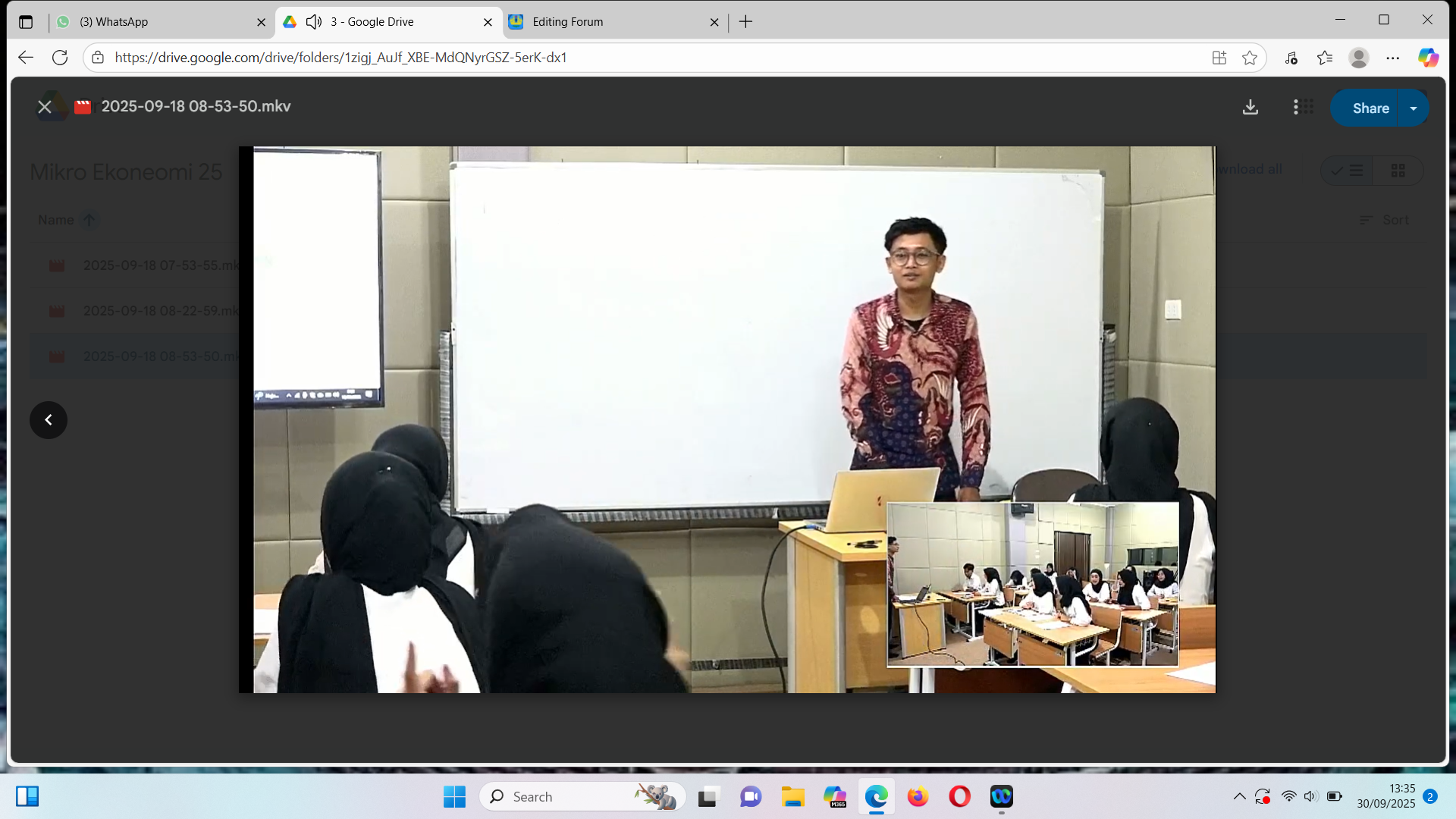Close the video preview with the X icon
This screenshot has width=1456, height=819.
(x=45, y=107)
